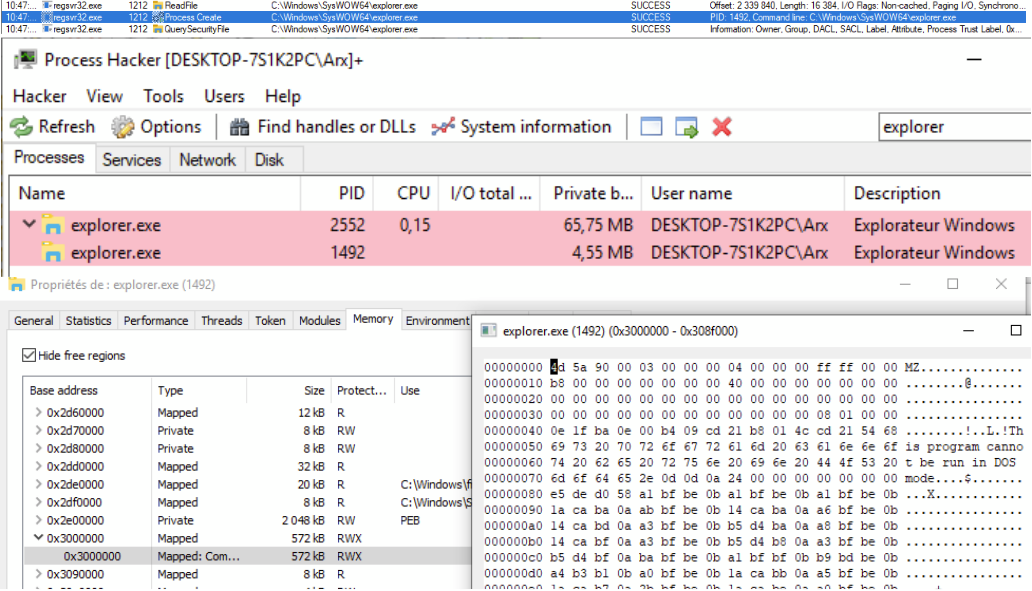Click the Refresh toolbar icon
This screenshot has width=1032, height=591.
21,126
